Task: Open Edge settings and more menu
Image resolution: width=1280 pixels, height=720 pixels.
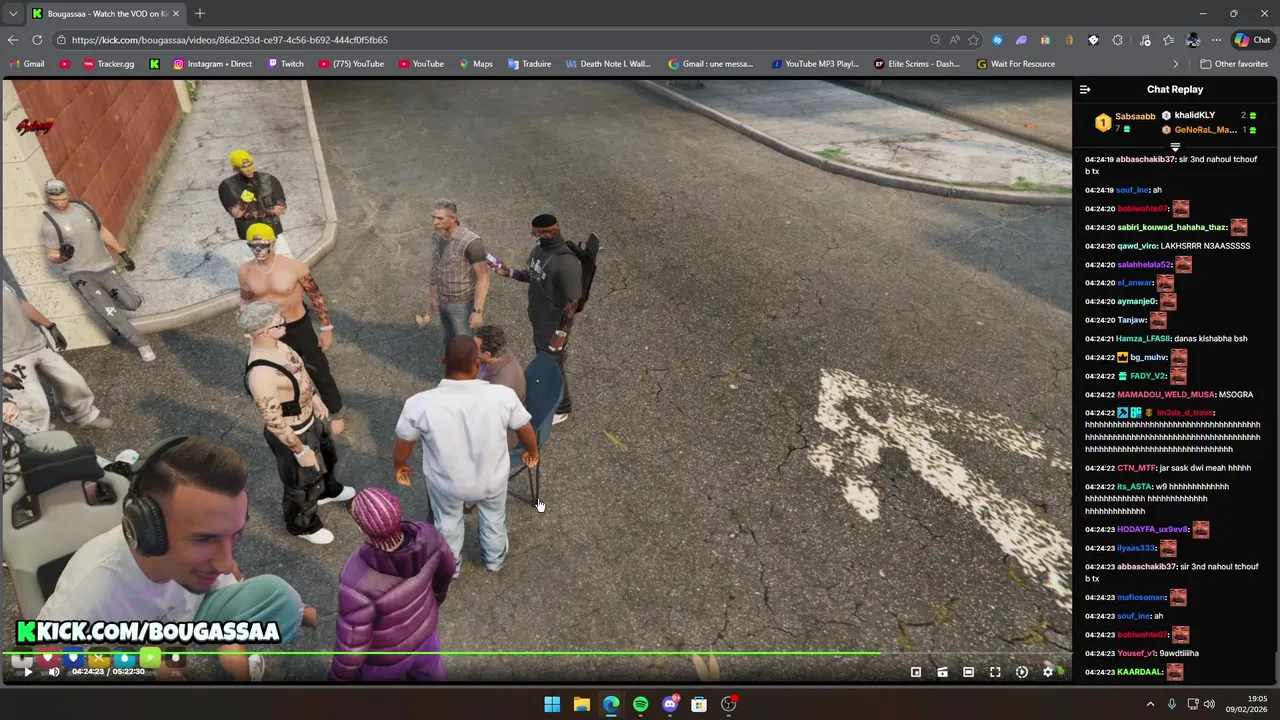Action: pyautogui.click(x=1216, y=40)
